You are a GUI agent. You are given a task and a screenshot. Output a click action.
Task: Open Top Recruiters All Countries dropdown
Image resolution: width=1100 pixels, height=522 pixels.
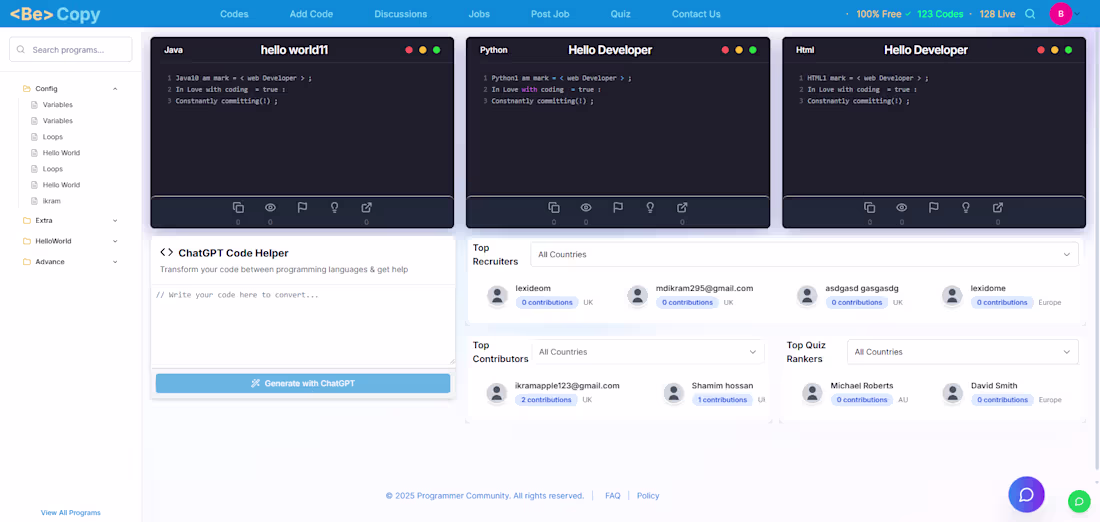point(804,255)
